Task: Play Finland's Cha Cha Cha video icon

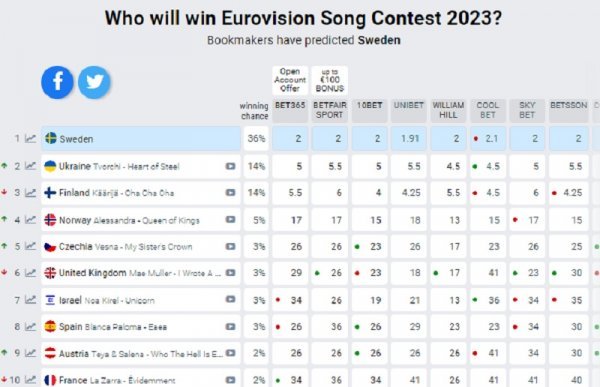Action: pos(230,193)
